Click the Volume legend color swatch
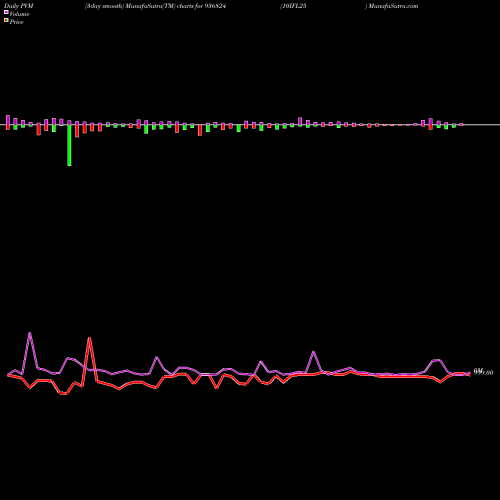This screenshot has width=500, height=500. [6, 12]
